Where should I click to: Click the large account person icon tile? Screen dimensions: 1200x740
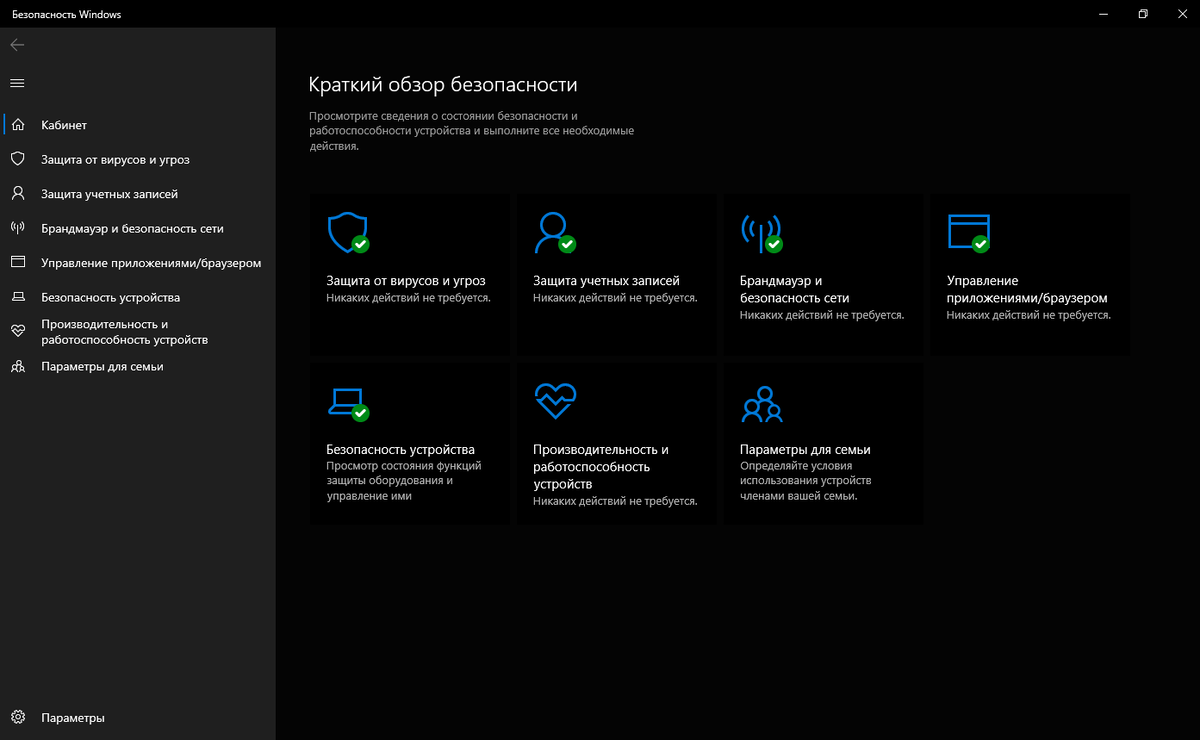(x=554, y=232)
